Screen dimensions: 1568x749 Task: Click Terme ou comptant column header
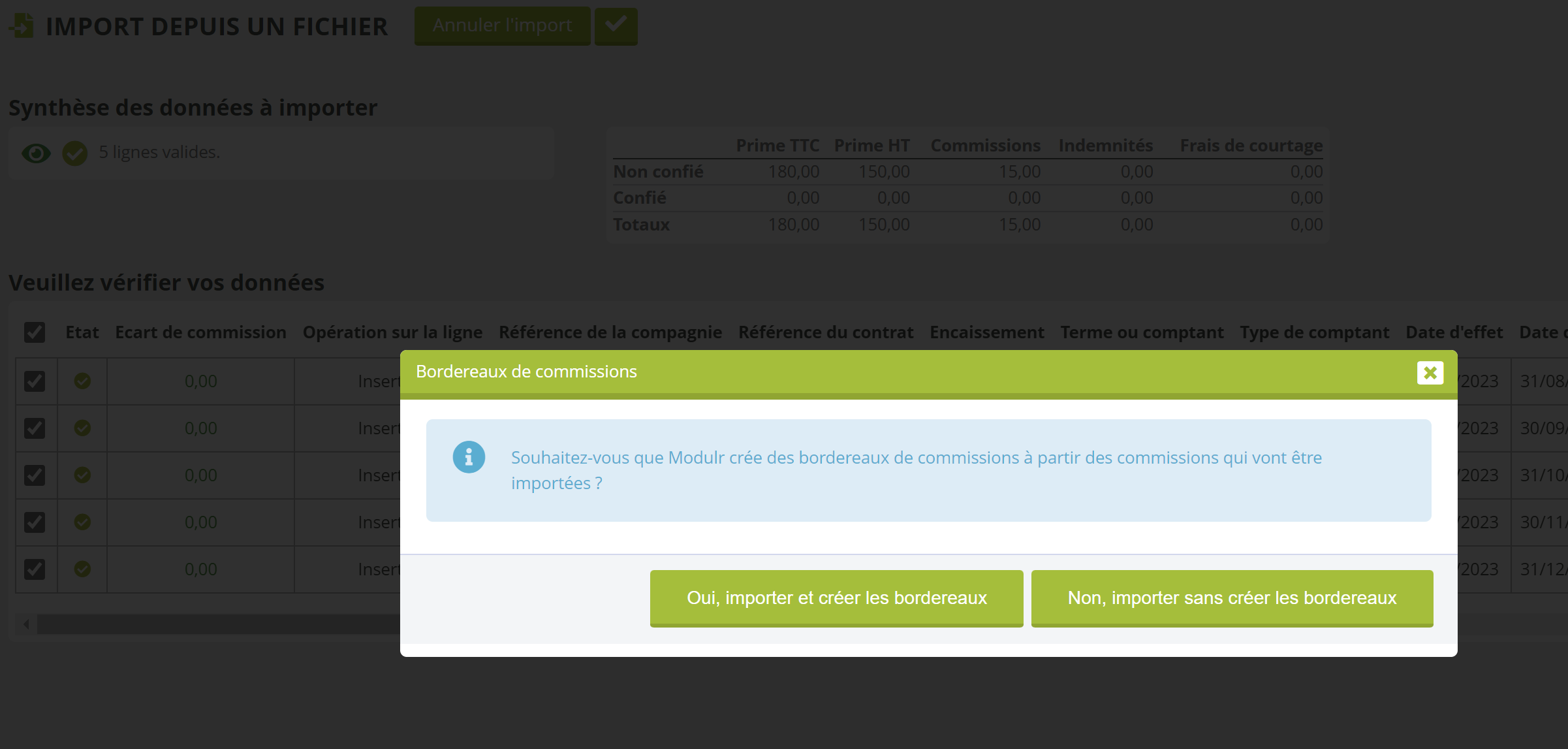coord(1141,332)
